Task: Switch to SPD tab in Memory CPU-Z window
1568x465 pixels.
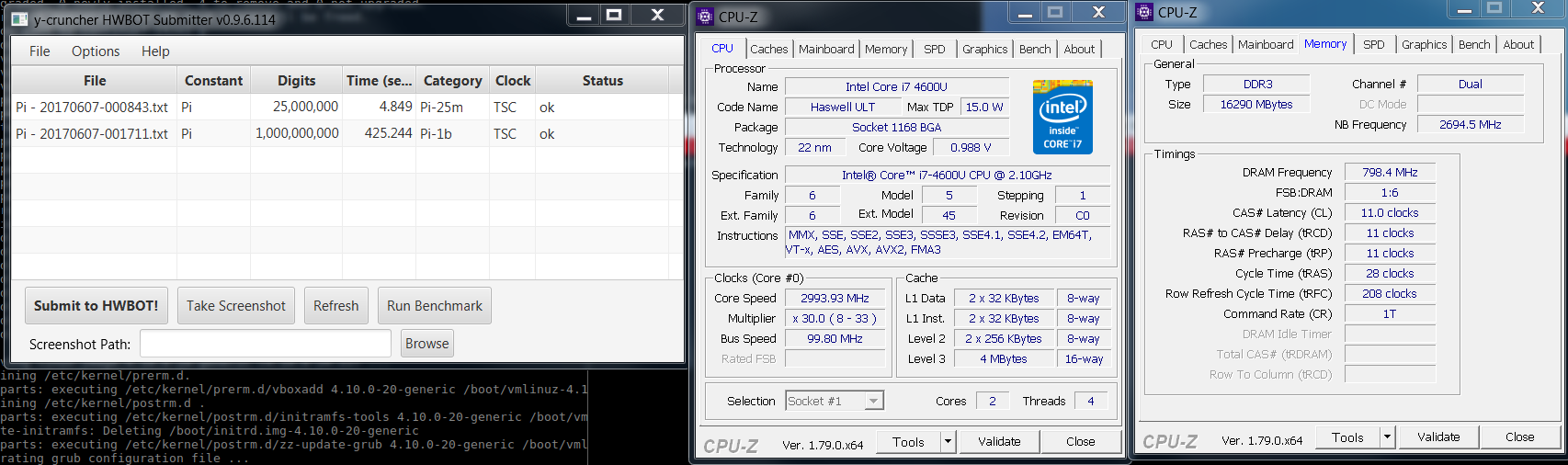Action: 1374,44
